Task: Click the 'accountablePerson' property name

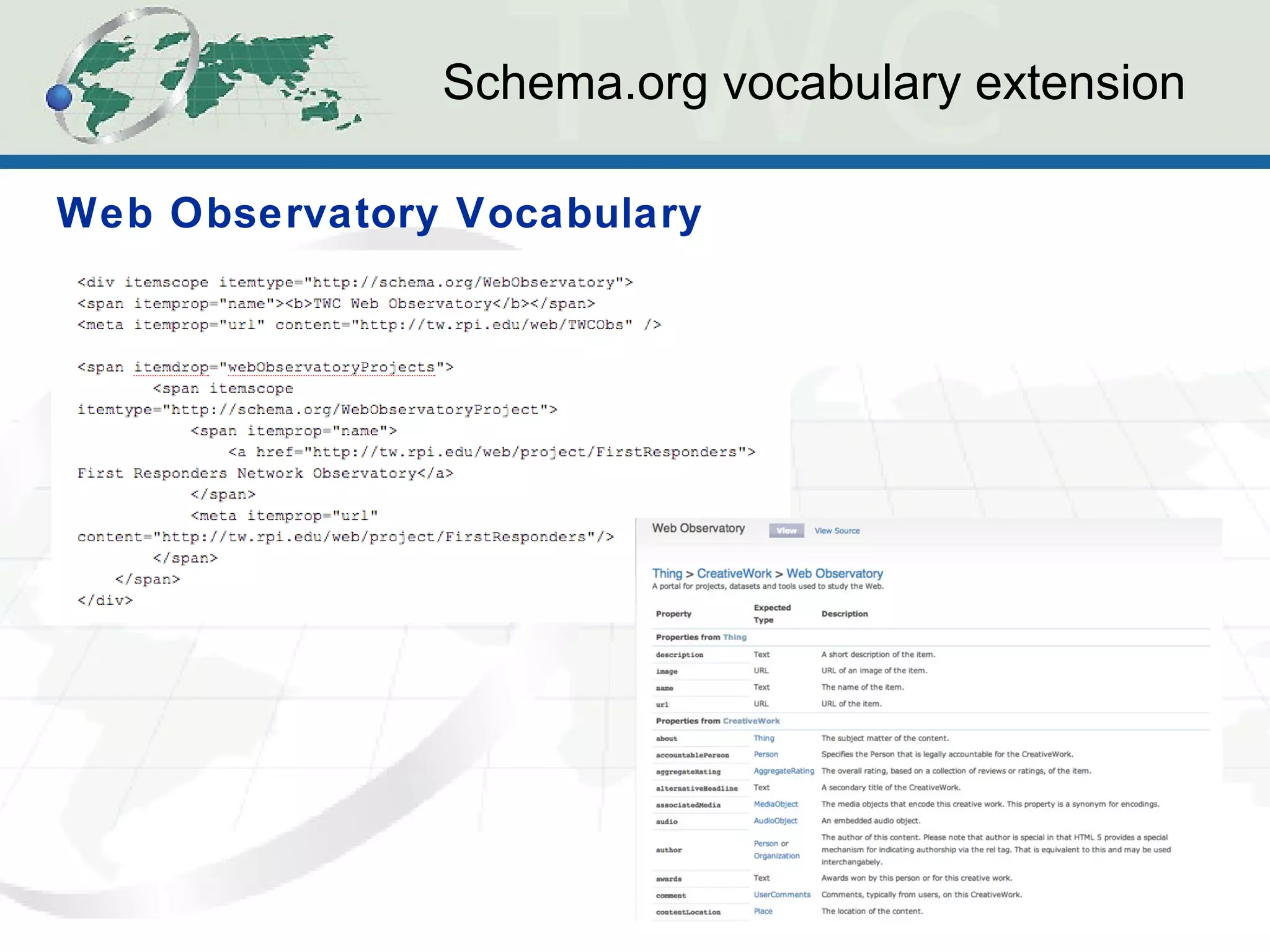Action: [693, 755]
